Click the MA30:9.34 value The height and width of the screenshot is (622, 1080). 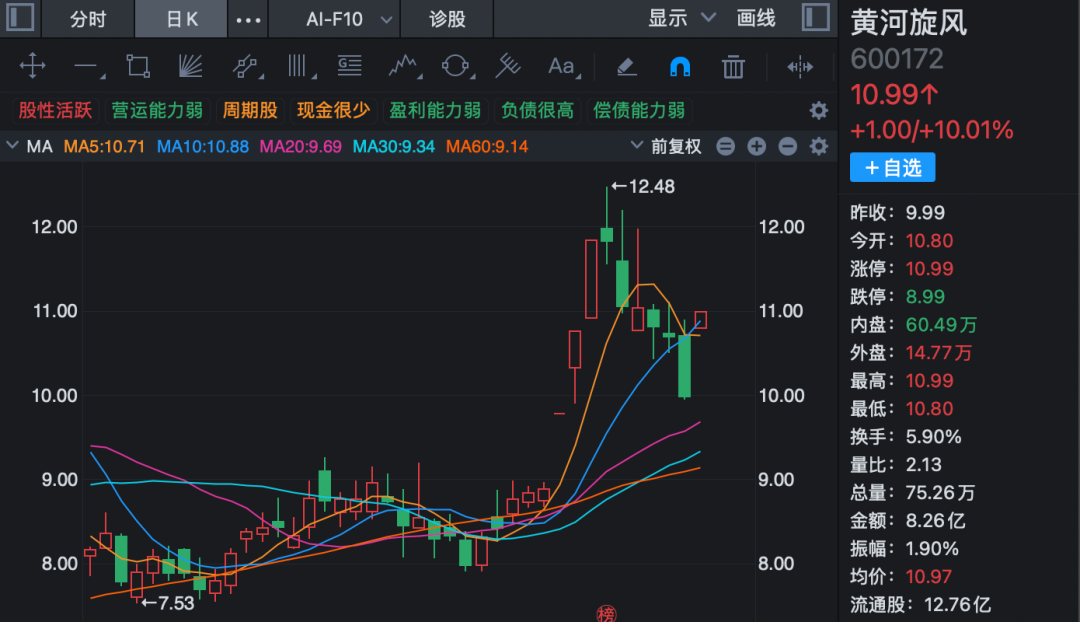click(393, 146)
